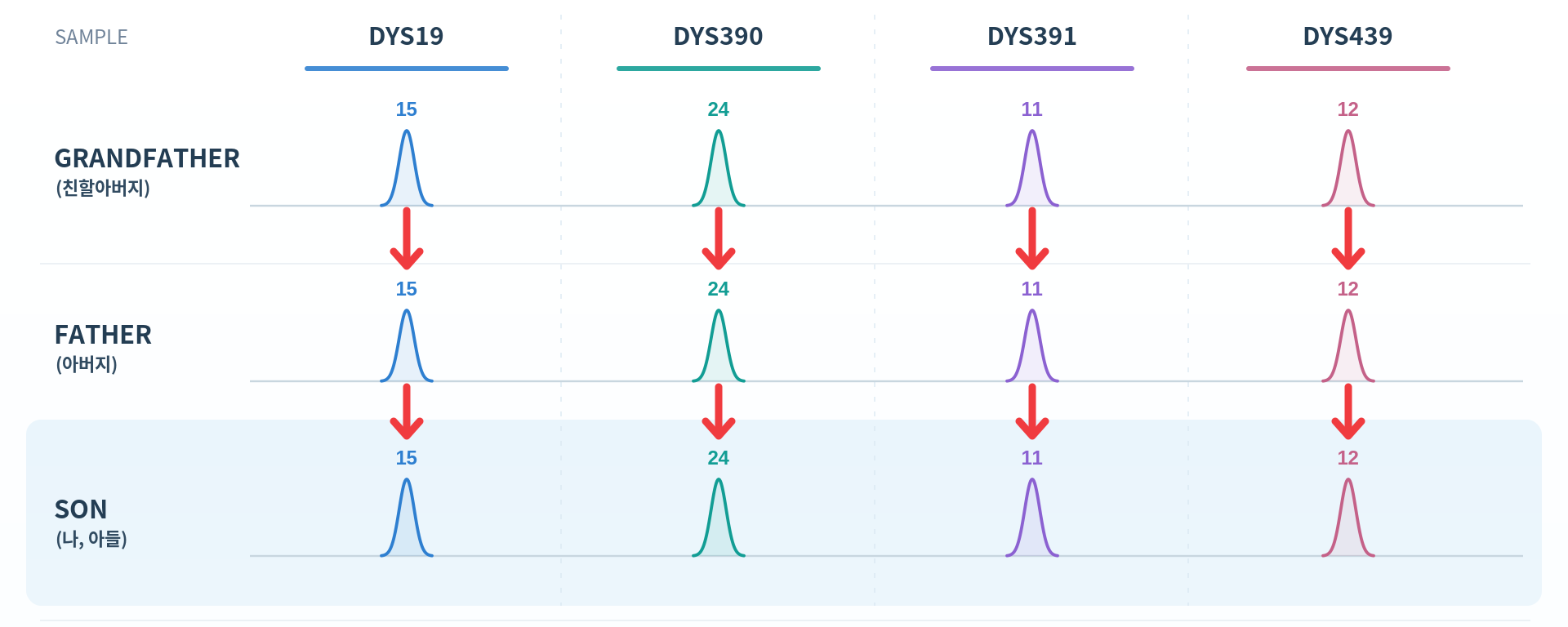
Task: Select the DYS390 column header
Action: click(x=718, y=37)
